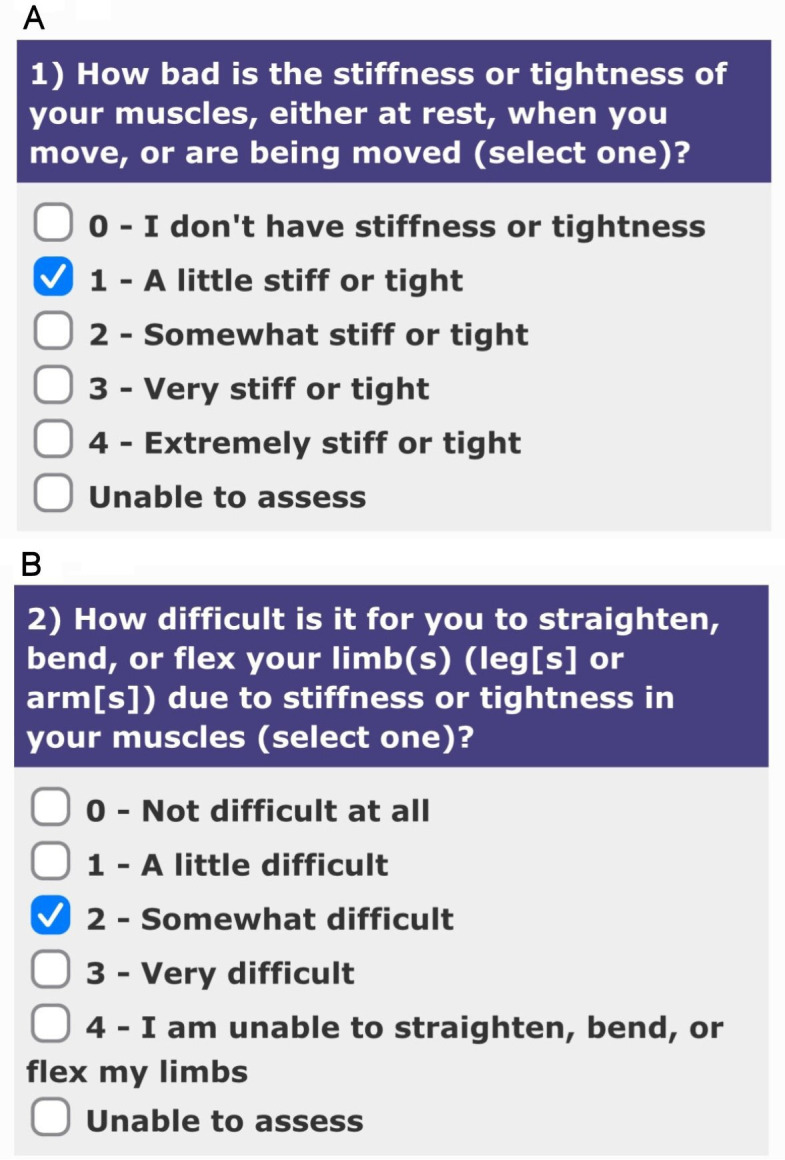Mark 'Unable to assess' under question 1

click(x=53, y=493)
